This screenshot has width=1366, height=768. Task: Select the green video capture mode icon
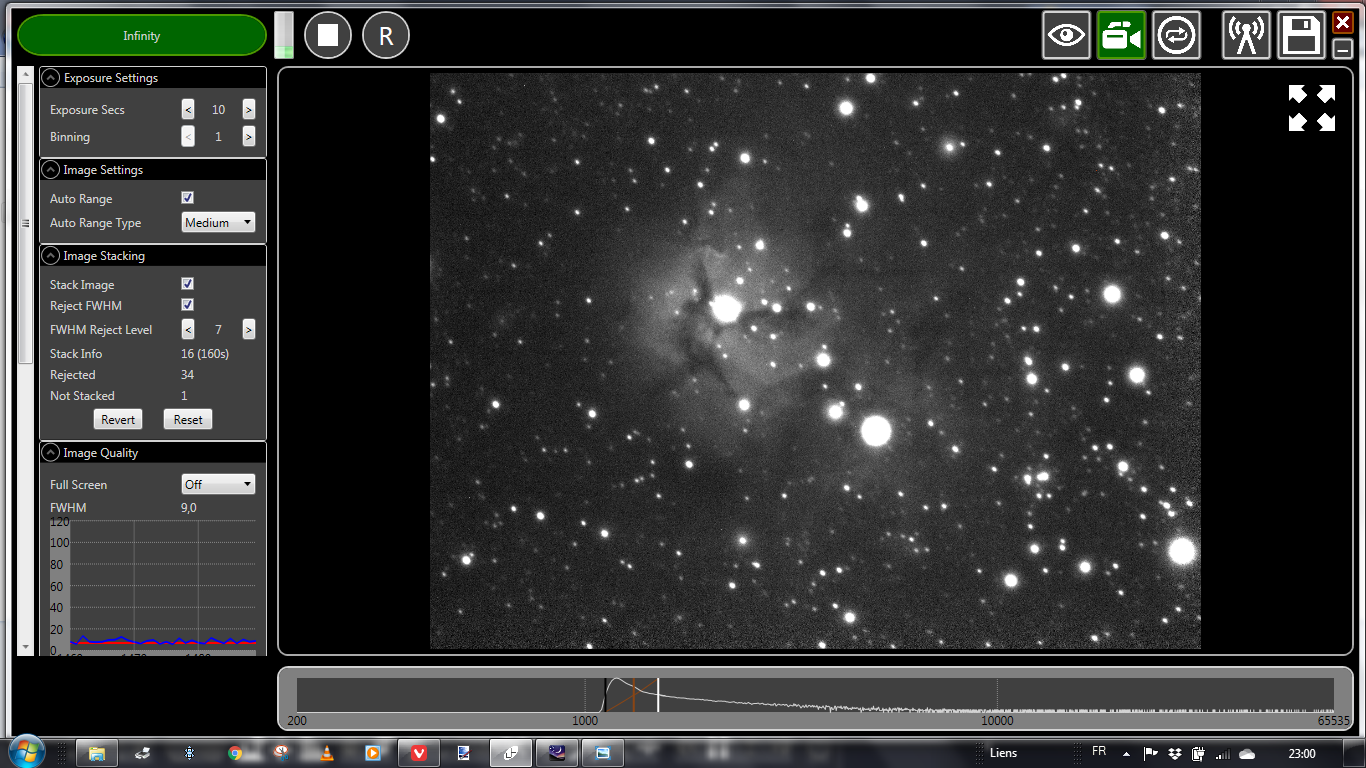click(x=1121, y=34)
